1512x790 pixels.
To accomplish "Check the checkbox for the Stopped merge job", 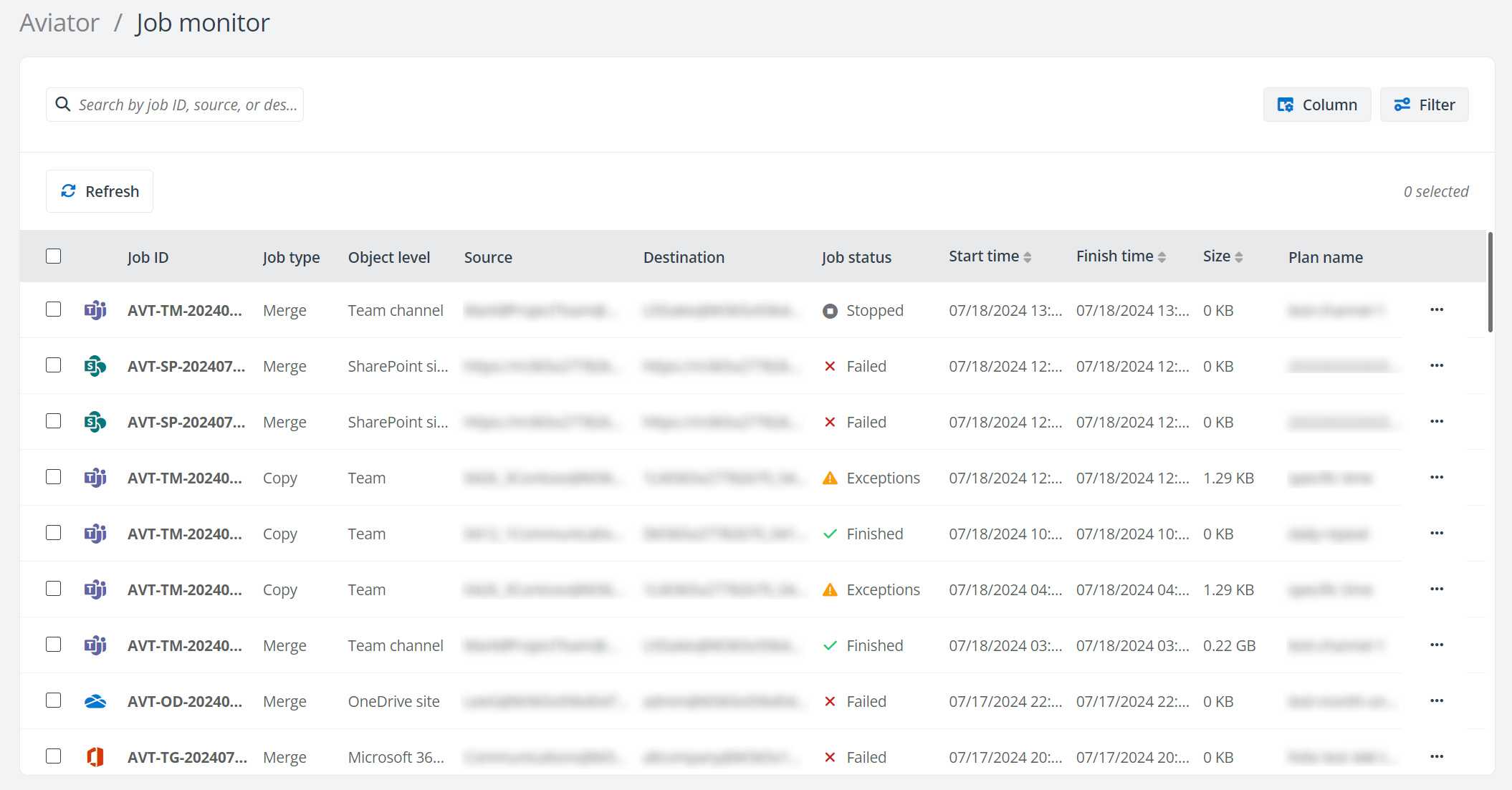I will click(54, 309).
